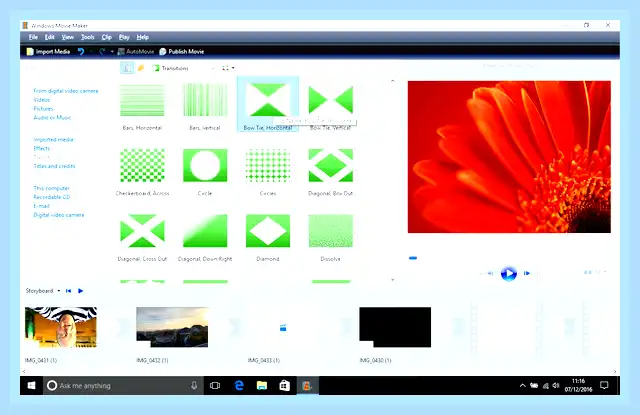Open the Windows Start menu
Image resolution: width=640 pixels, height=415 pixels.
pos(31,386)
